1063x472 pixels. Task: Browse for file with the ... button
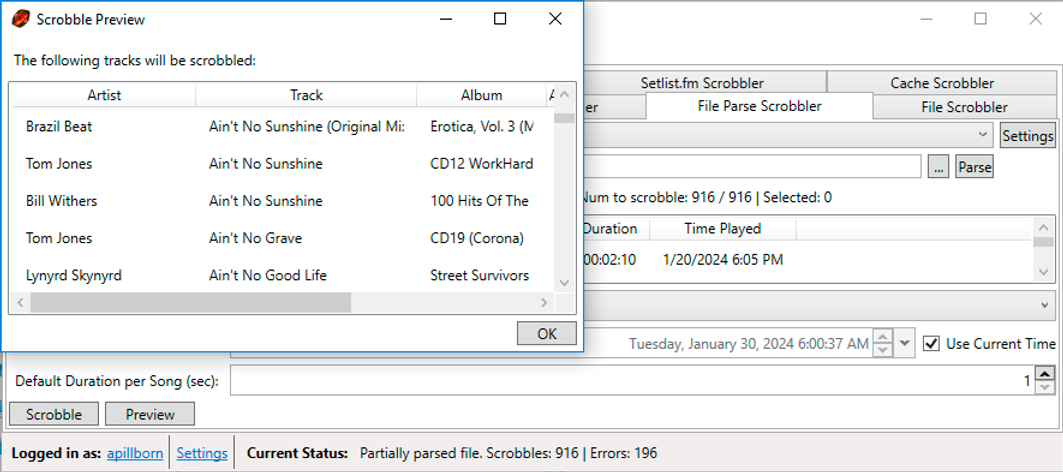[938, 168]
